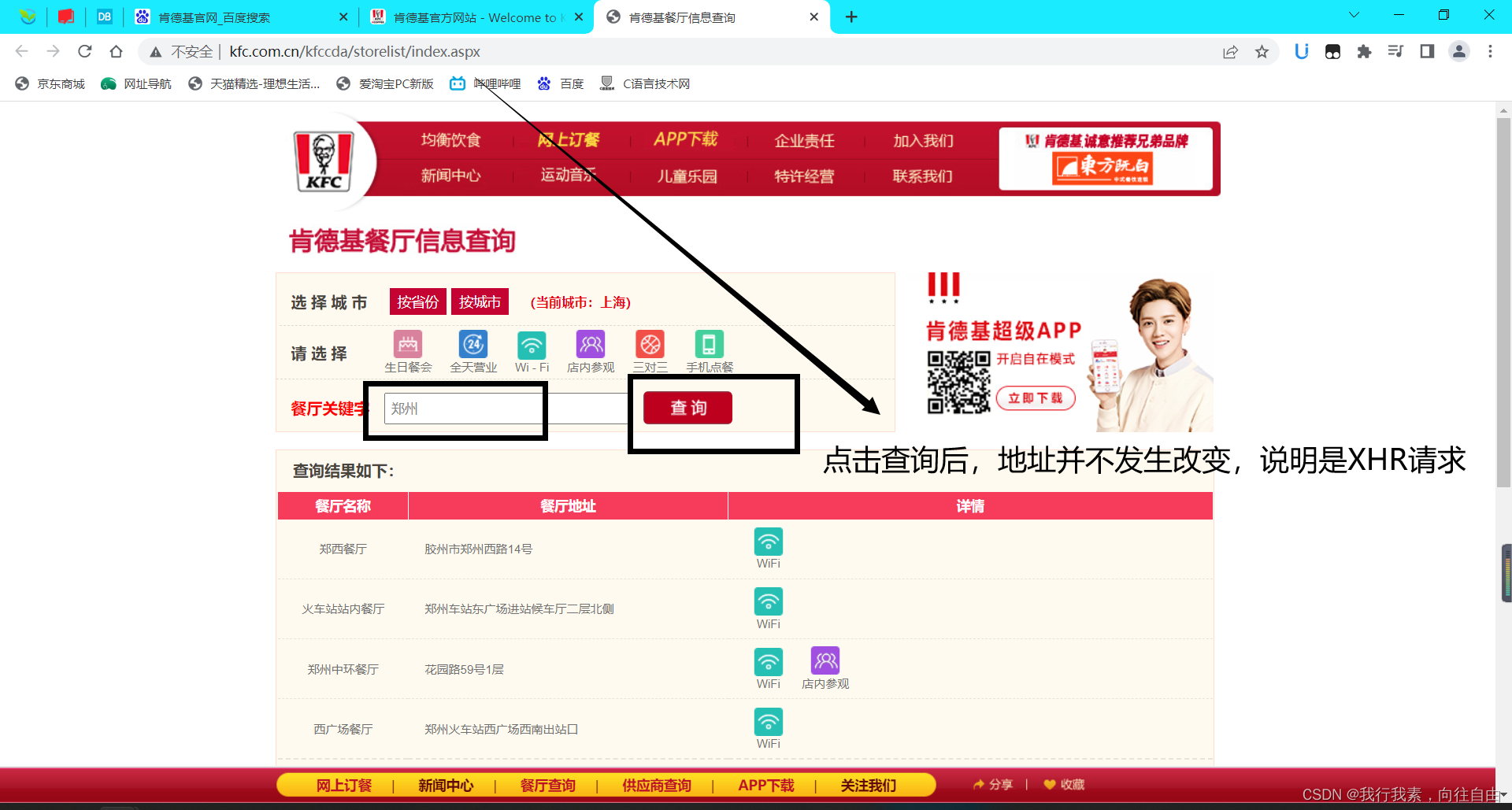The height and width of the screenshot is (810, 1512).
Task: Open the browser profile avatar
Action: coord(1459,51)
